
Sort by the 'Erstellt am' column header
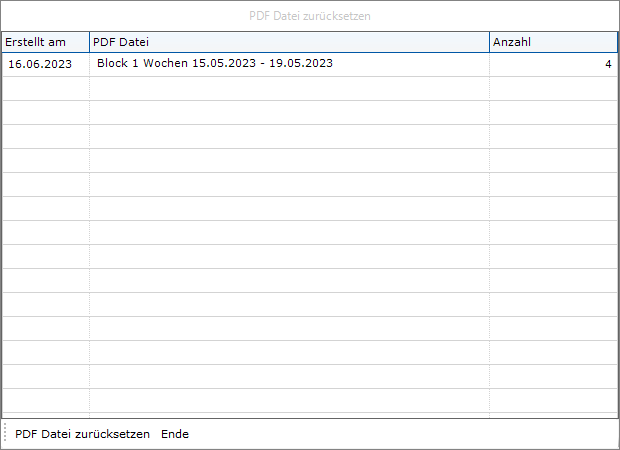click(x=36, y=42)
